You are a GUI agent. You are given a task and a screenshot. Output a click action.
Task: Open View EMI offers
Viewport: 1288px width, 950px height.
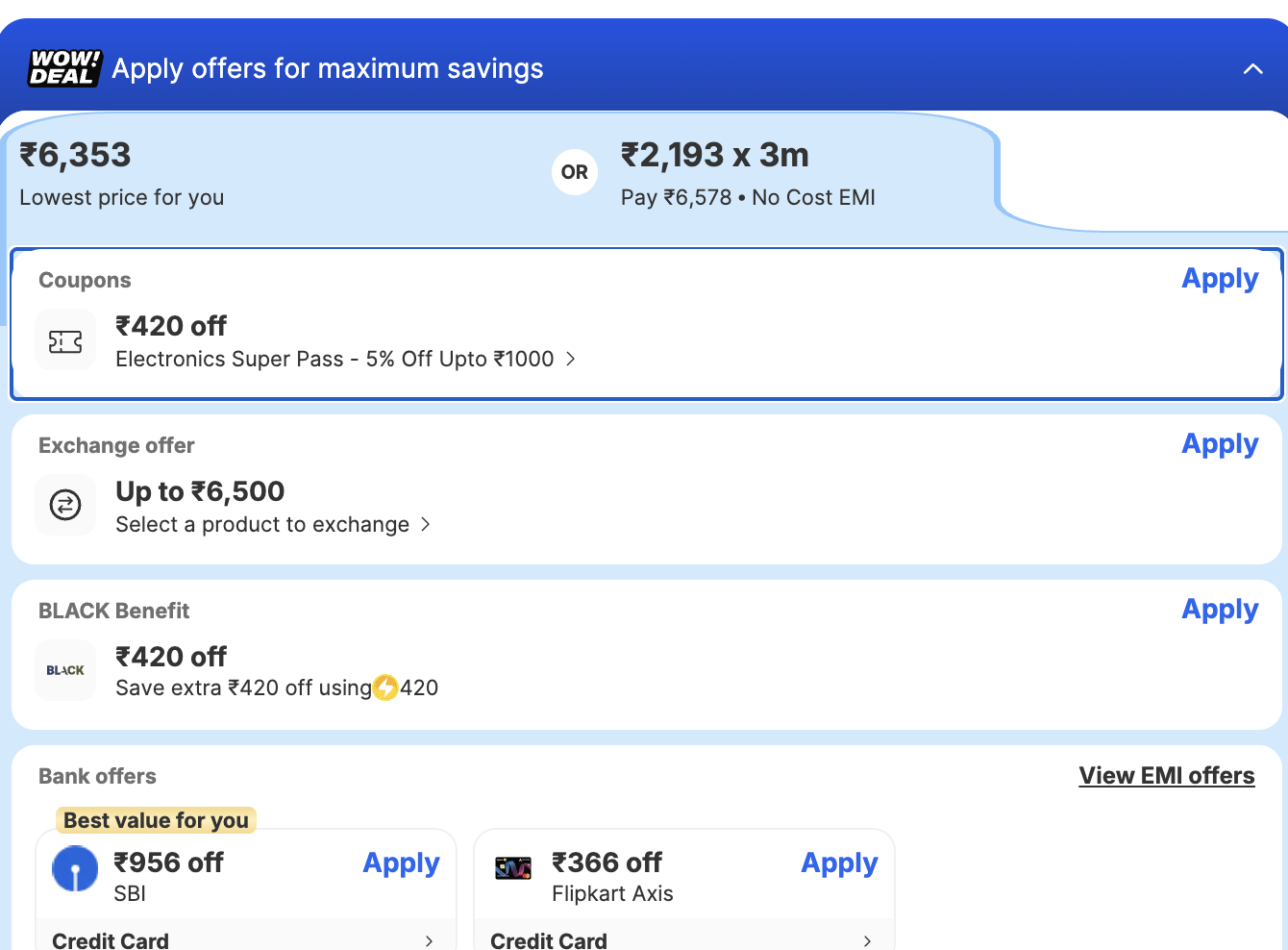pos(1166,775)
